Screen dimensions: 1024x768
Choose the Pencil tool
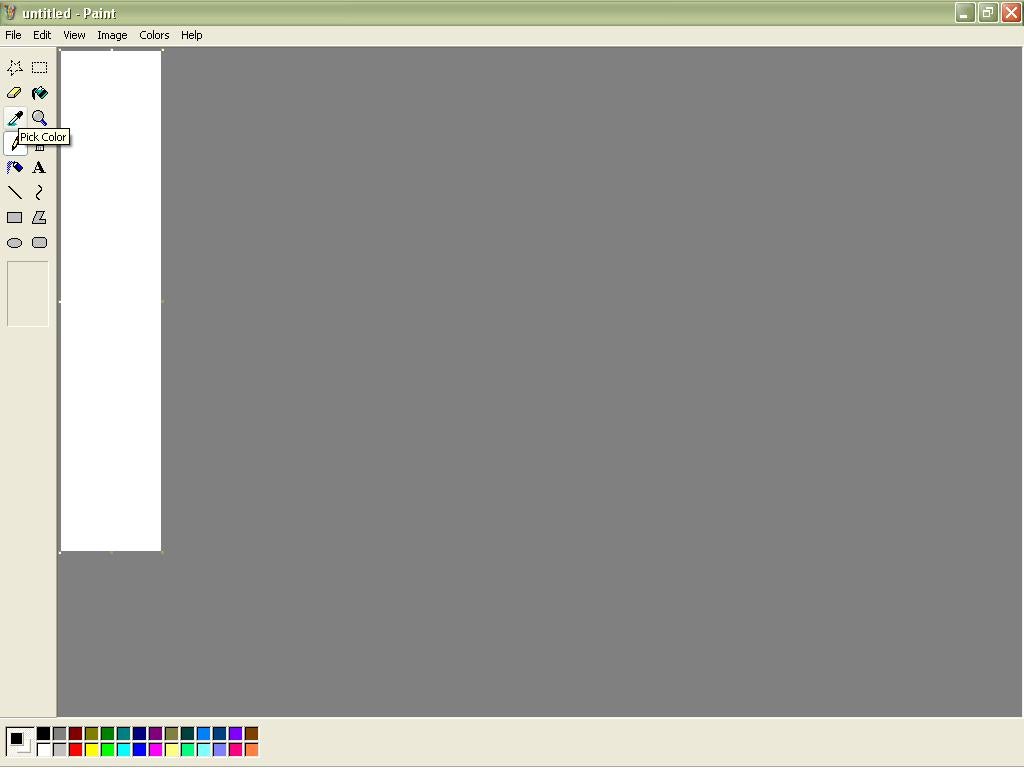tap(14, 142)
